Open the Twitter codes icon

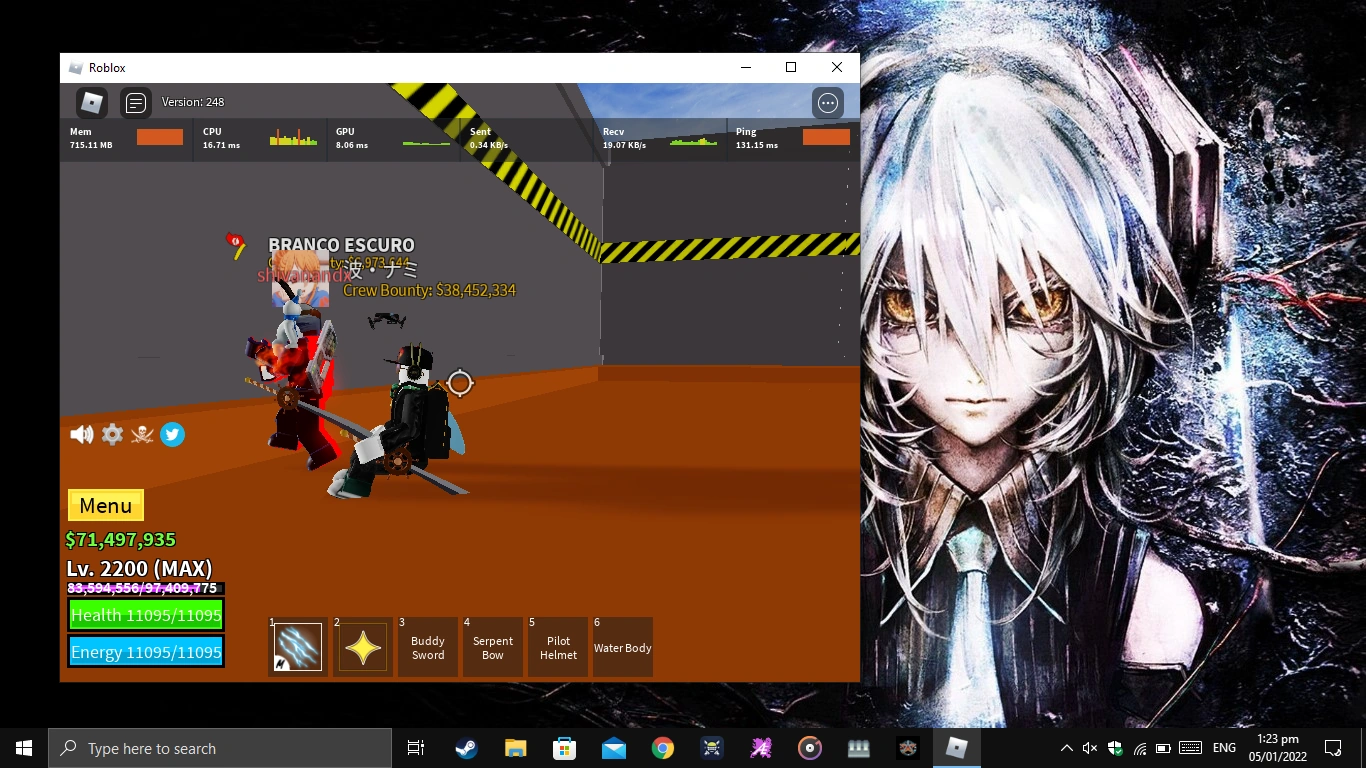[x=172, y=434]
